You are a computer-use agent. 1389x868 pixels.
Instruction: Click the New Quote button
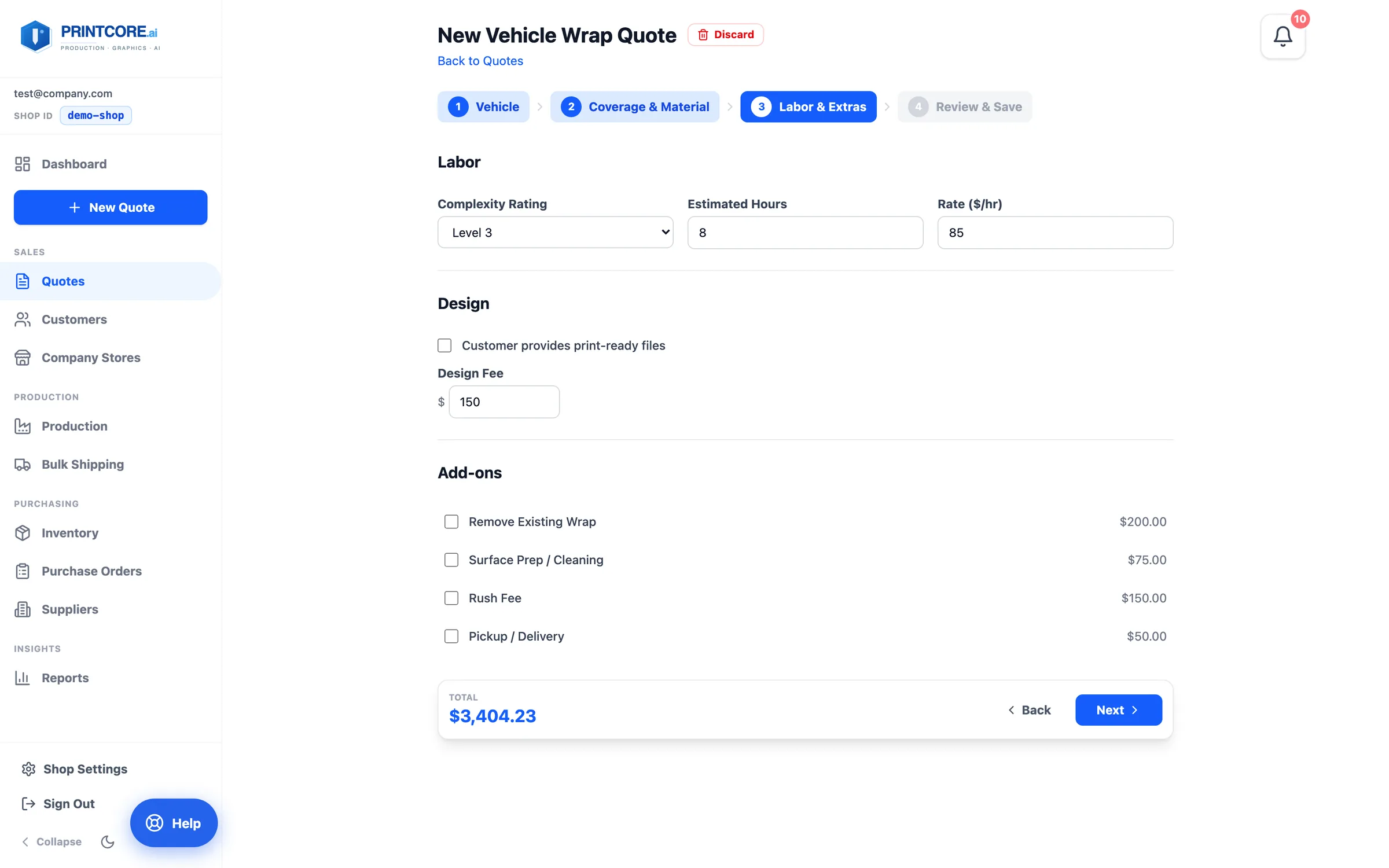(111, 207)
